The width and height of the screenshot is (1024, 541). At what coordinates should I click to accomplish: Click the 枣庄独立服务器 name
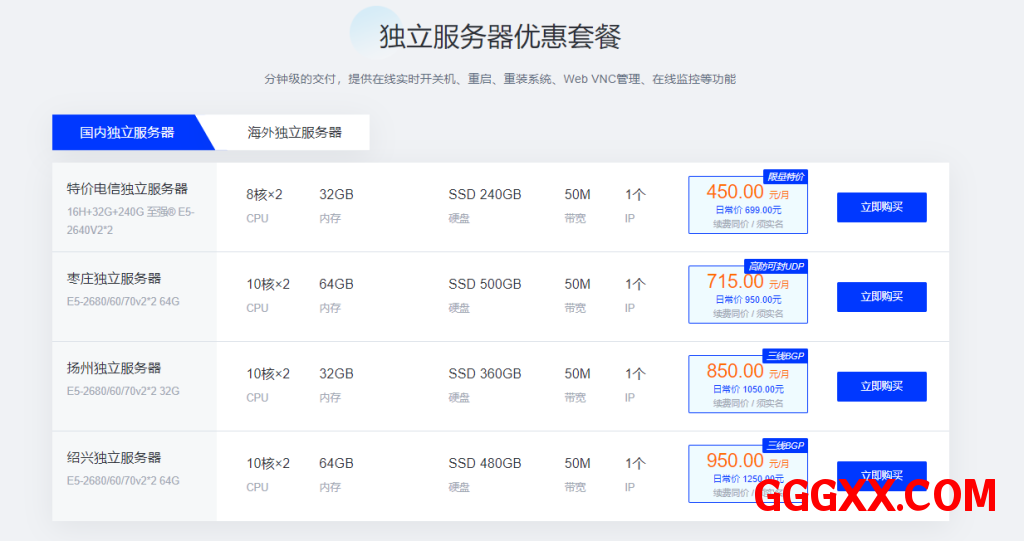pos(114,279)
